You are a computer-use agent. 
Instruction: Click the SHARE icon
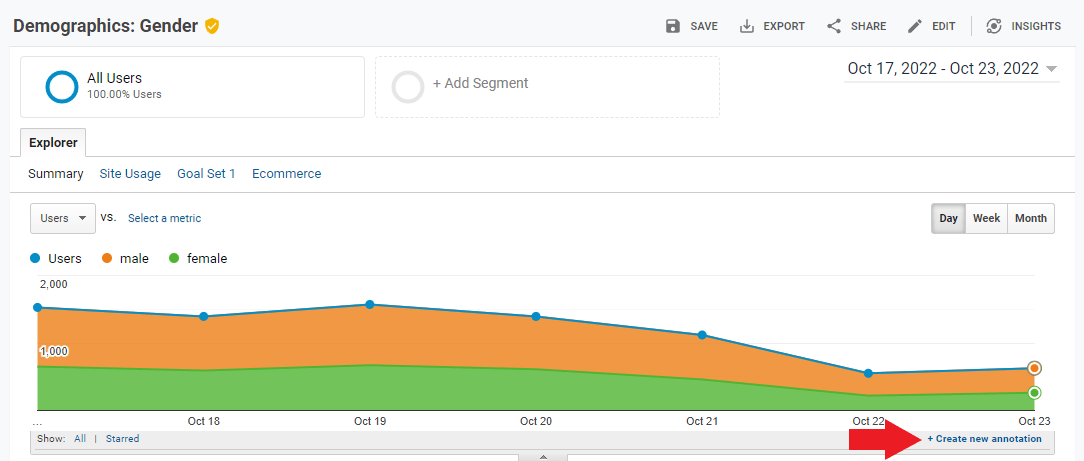pyautogui.click(x=834, y=26)
